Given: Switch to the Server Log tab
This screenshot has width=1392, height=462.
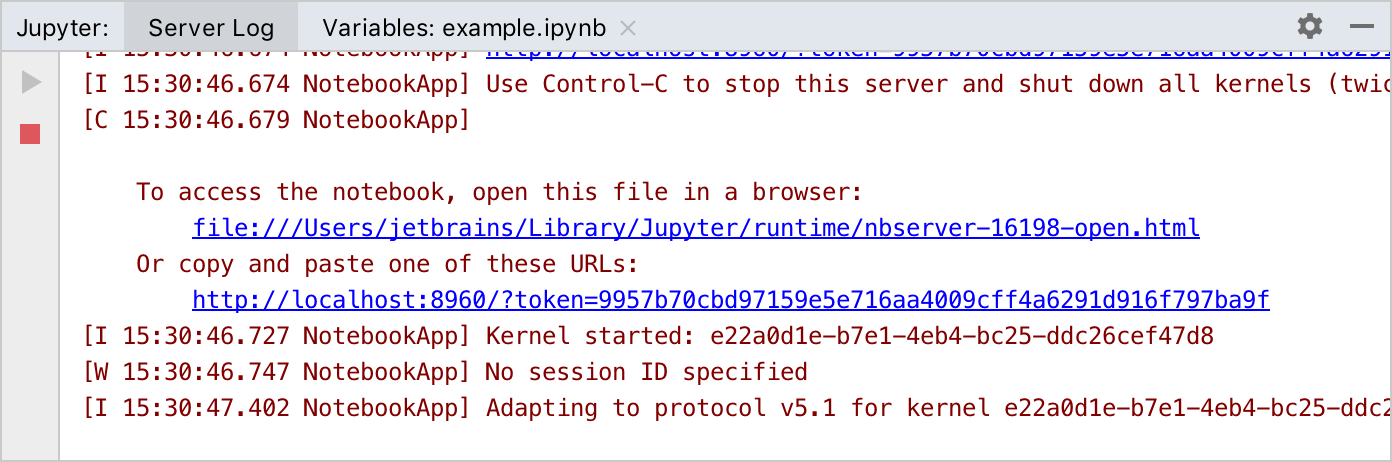Looking at the screenshot, I should click(210, 27).
